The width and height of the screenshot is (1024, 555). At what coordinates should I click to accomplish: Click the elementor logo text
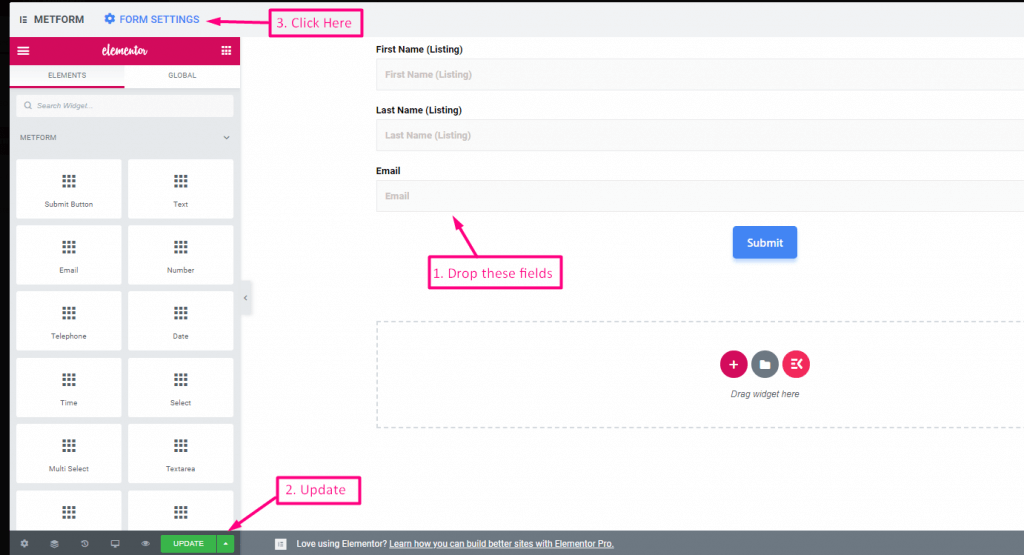(124, 51)
